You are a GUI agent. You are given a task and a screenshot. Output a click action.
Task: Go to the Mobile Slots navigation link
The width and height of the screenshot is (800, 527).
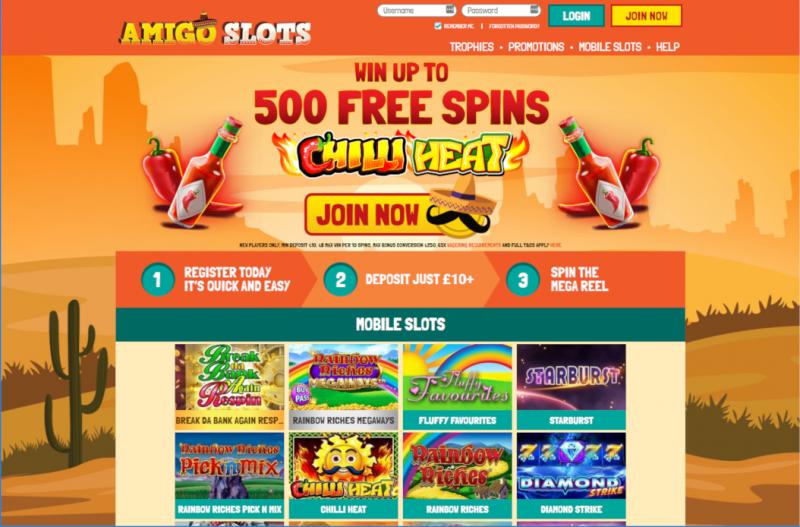[x=610, y=47]
